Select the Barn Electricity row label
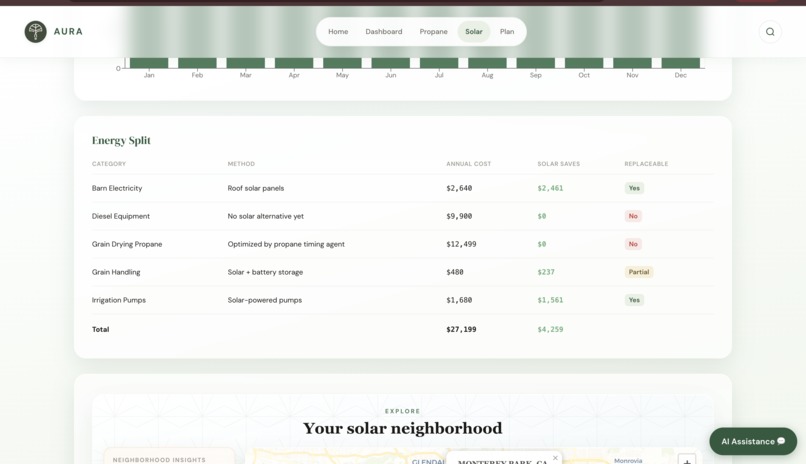806x464 pixels. (117, 188)
